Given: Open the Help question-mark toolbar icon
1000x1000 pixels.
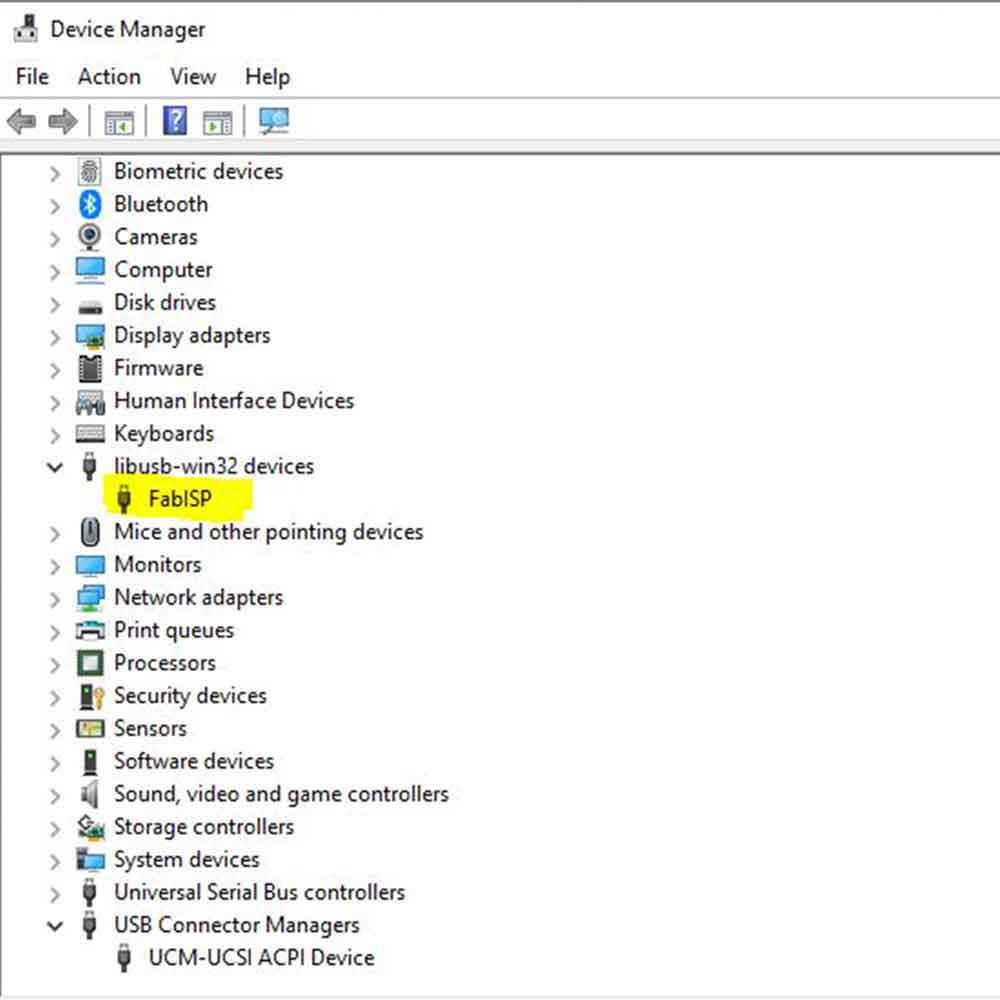Looking at the screenshot, I should [175, 120].
